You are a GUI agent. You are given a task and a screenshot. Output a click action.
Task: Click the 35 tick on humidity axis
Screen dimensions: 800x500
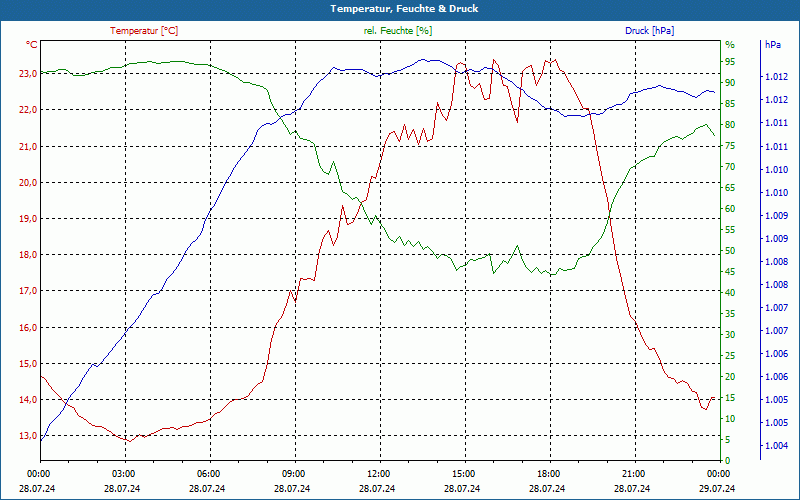730,314
